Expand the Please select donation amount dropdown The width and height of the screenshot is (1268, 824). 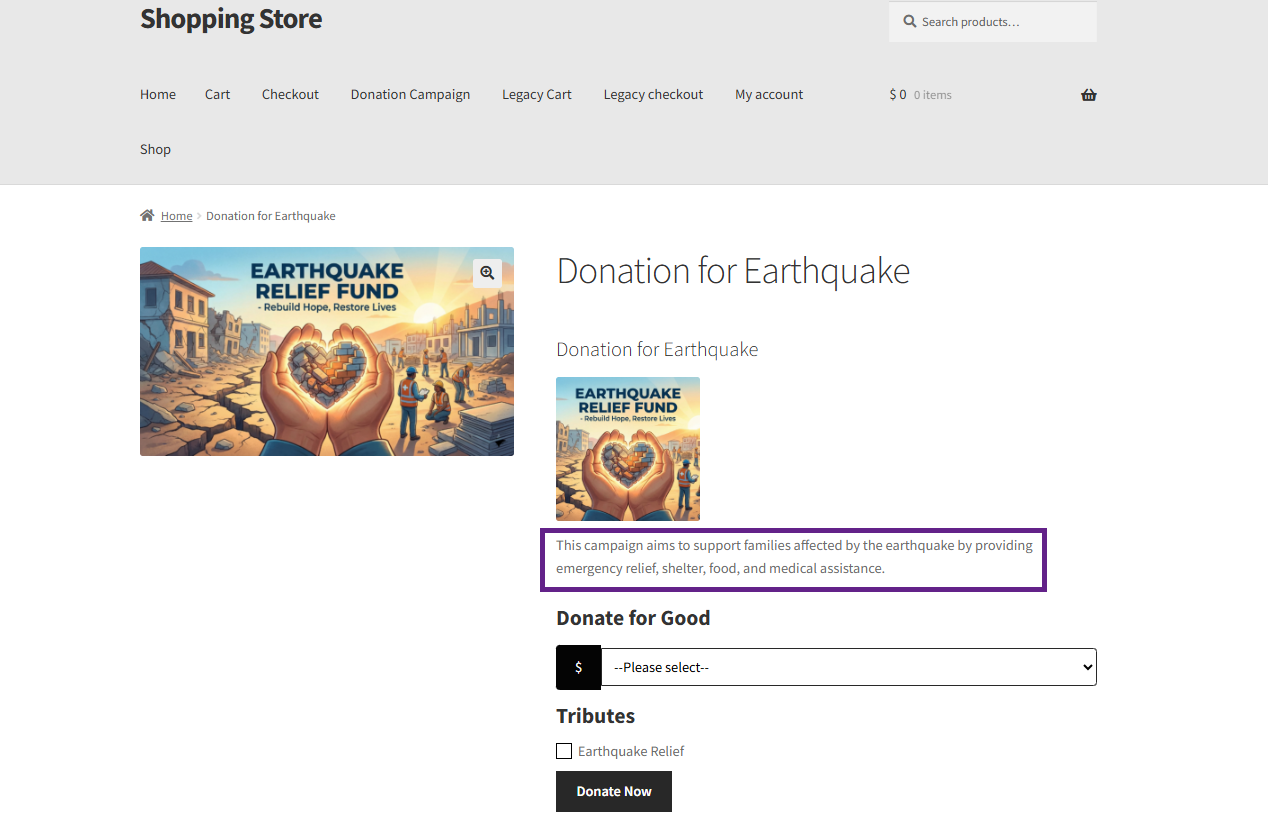(x=848, y=667)
